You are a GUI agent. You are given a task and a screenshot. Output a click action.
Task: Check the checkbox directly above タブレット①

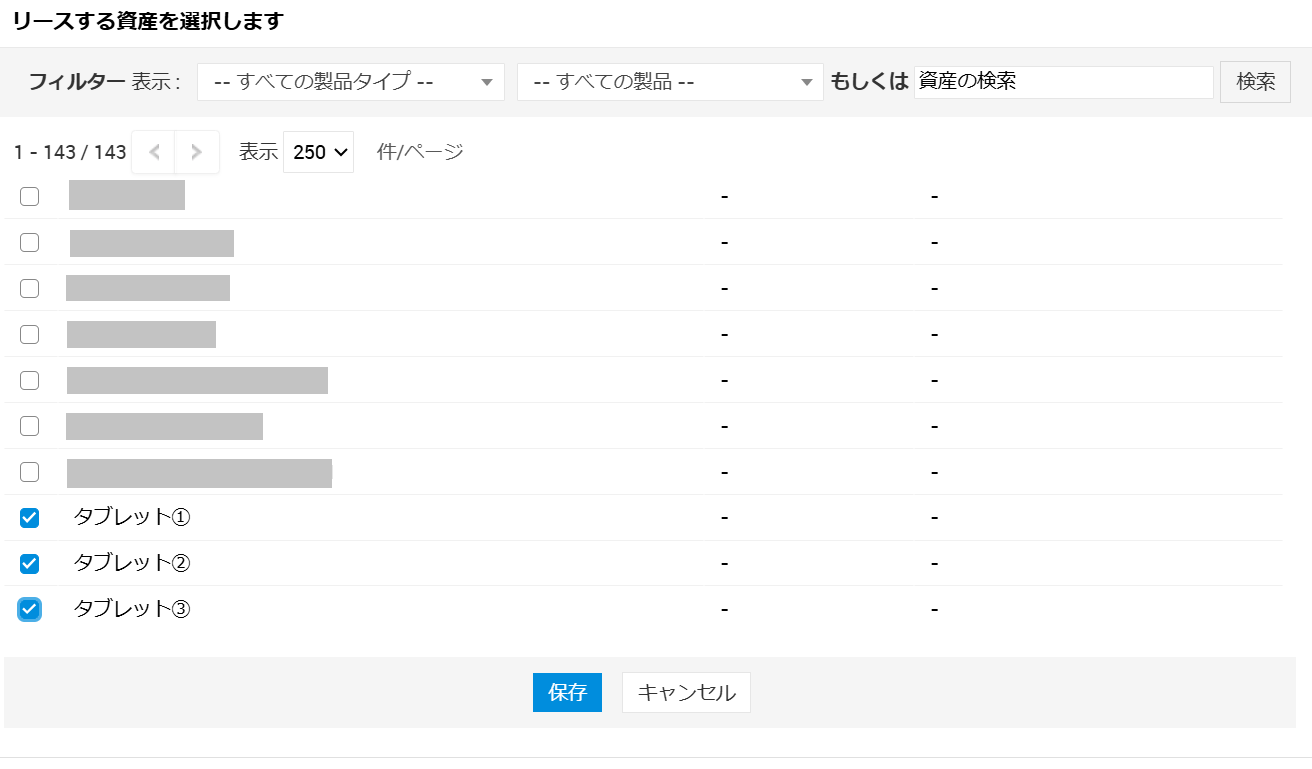(x=30, y=472)
